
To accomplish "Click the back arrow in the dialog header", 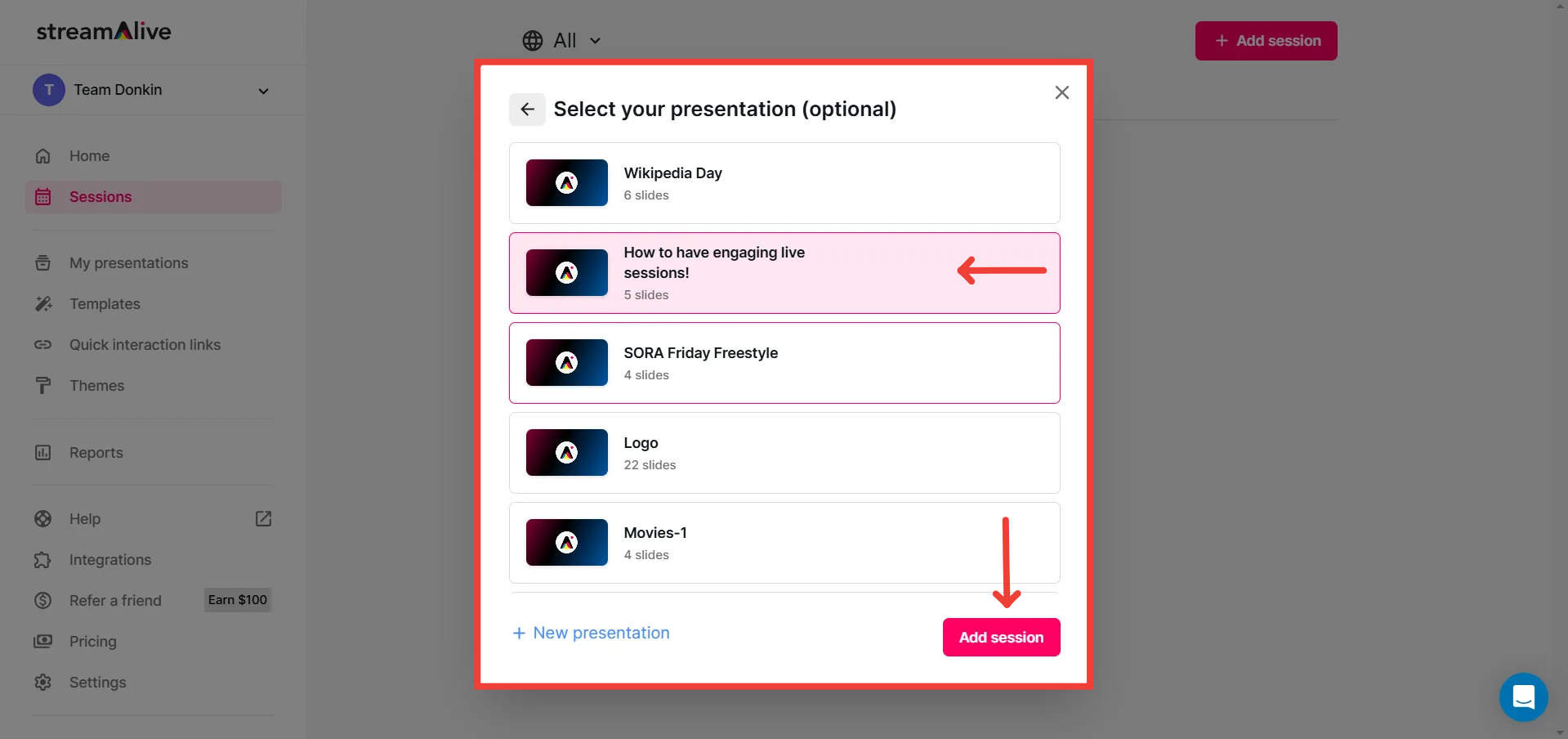I will click(527, 110).
